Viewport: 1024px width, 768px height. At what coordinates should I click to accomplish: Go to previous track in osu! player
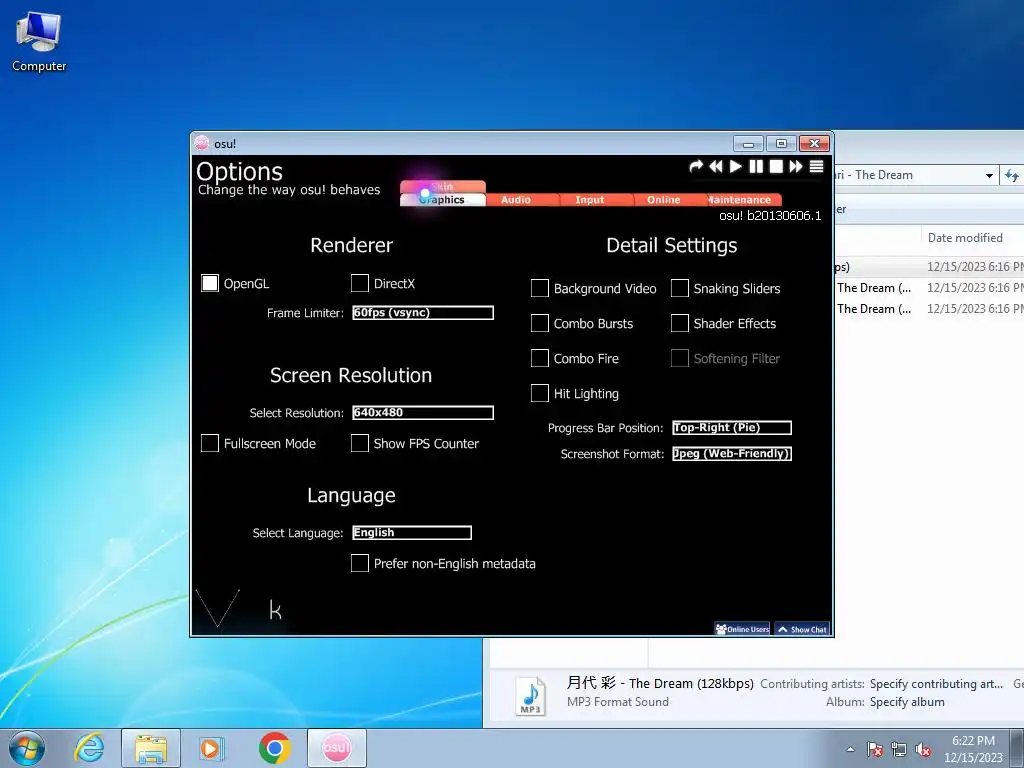[x=716, y=167]
